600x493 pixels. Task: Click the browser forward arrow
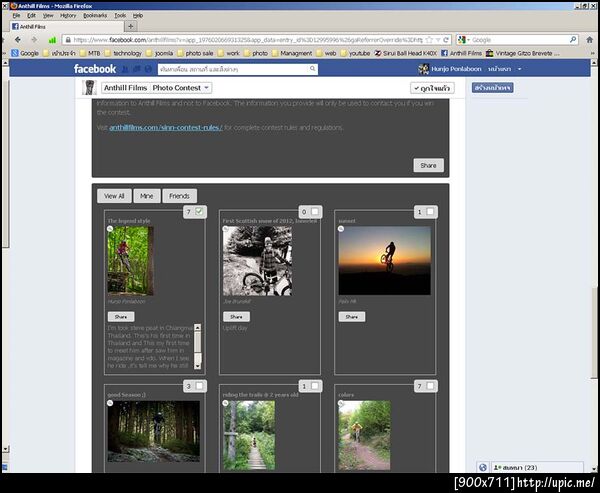34,39
